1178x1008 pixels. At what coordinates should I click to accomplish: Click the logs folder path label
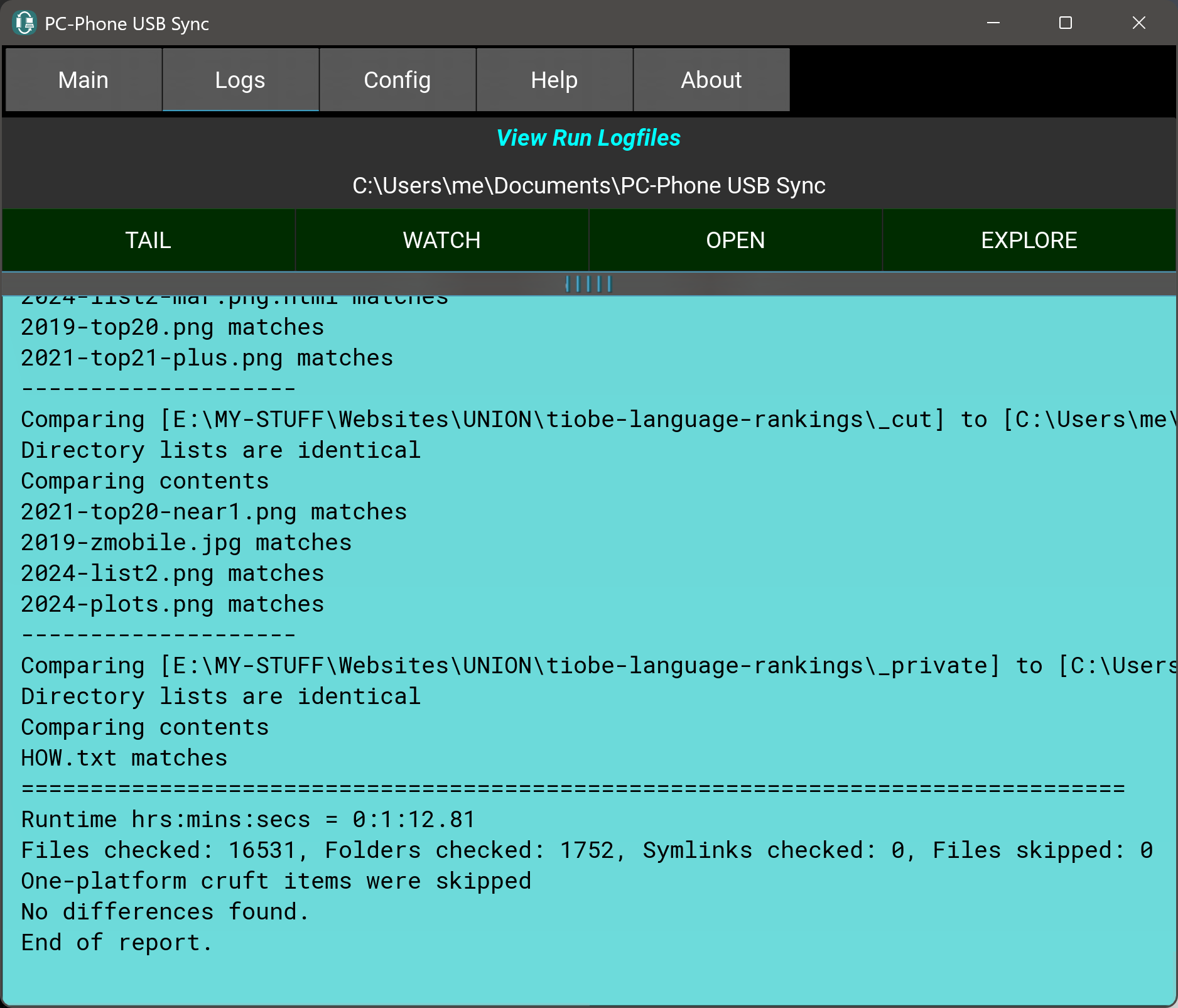click(588, 186)
